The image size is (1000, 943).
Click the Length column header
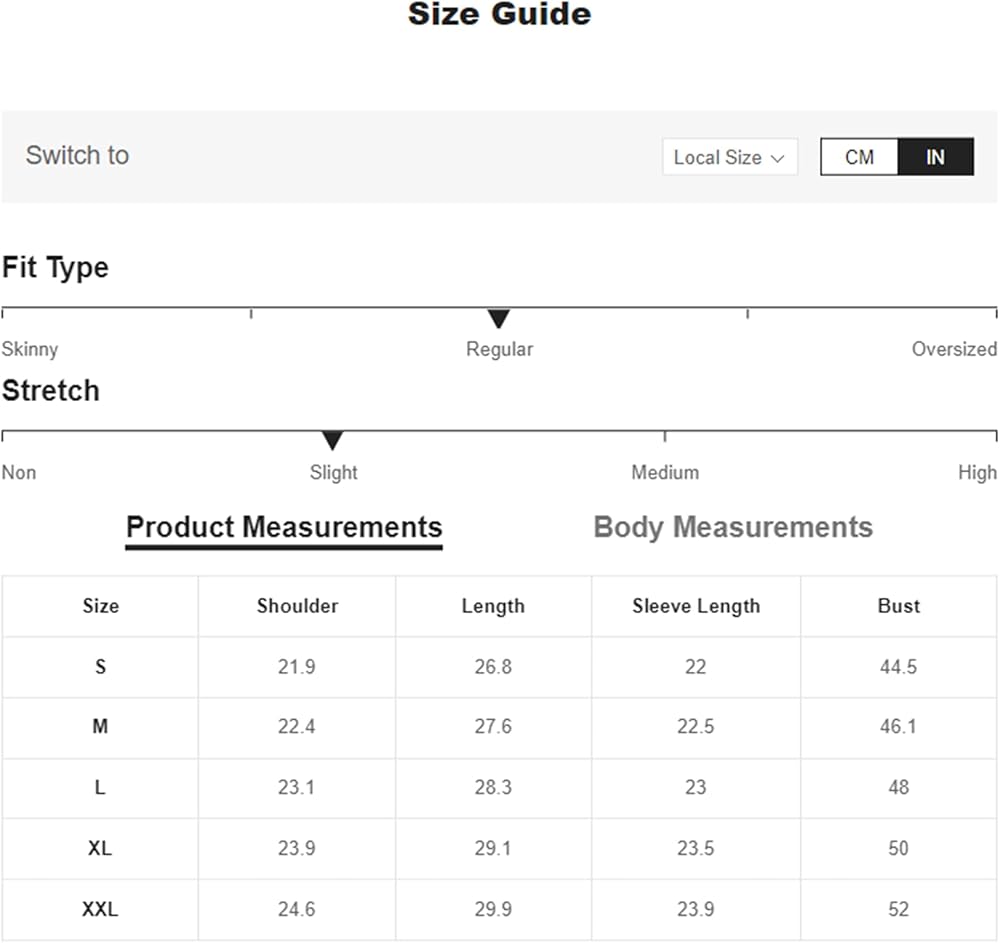(493, 606)
